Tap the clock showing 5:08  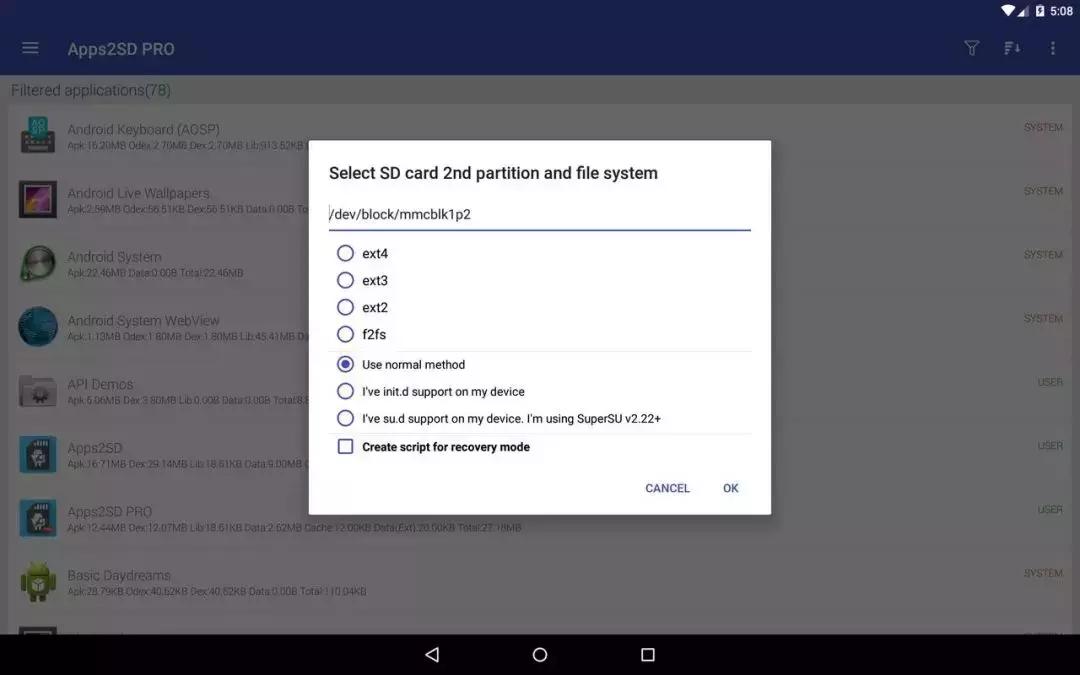1061,10
